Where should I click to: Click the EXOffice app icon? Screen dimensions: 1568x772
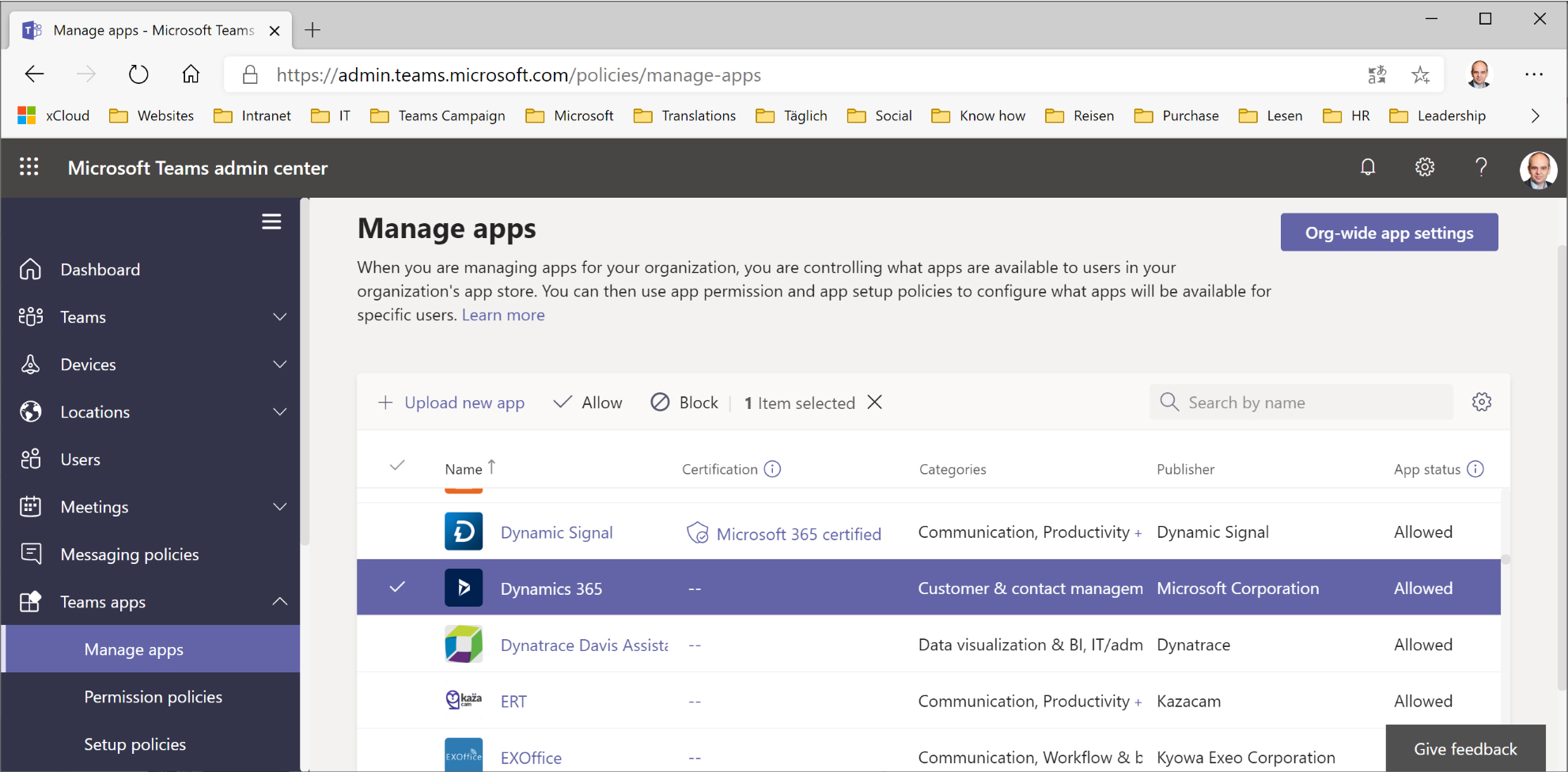(464, 755)
